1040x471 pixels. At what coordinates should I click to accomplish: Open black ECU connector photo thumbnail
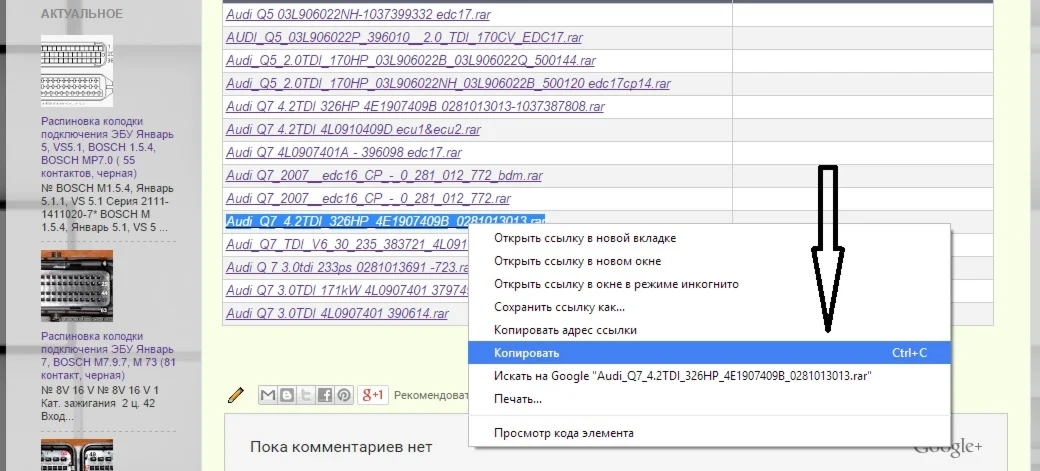(x=77, y=286)
